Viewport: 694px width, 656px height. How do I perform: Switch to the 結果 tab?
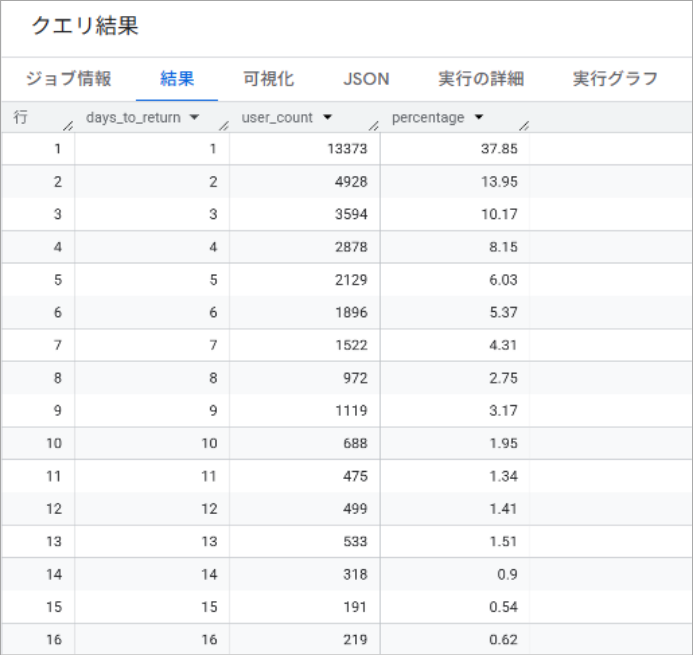click(x=177, y=79)
